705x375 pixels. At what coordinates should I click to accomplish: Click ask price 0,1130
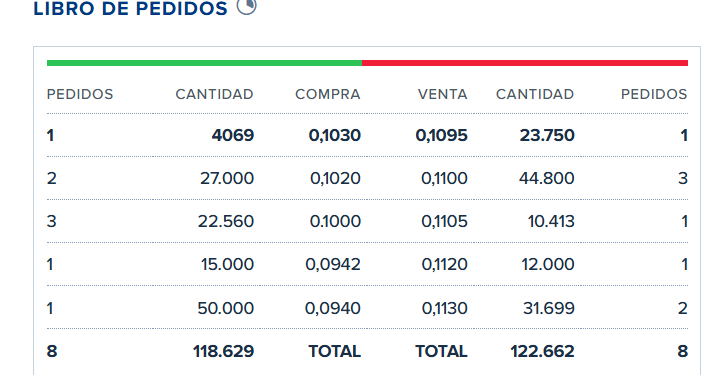[444, 308]
